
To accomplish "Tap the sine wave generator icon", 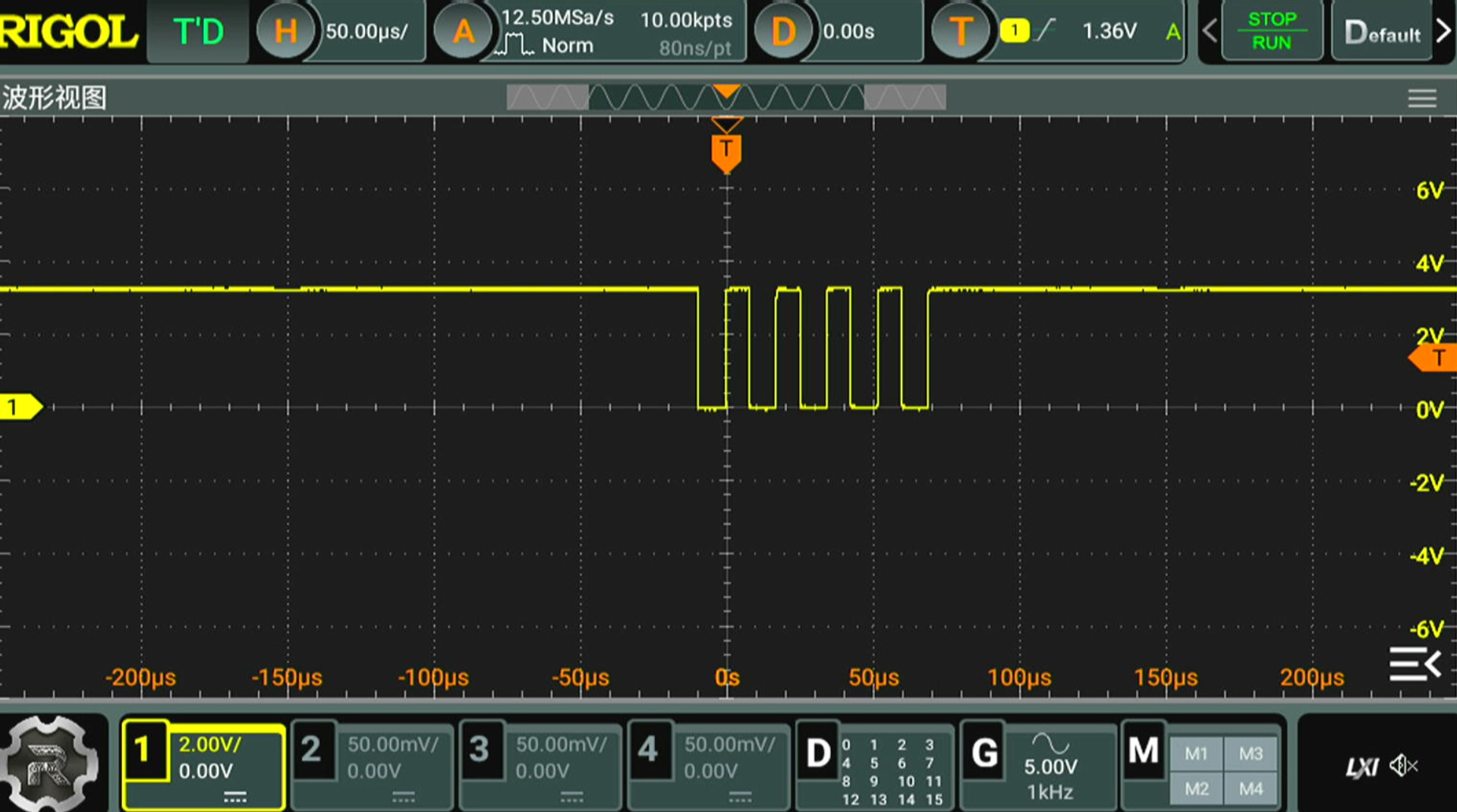I will tap(1050, 743).
